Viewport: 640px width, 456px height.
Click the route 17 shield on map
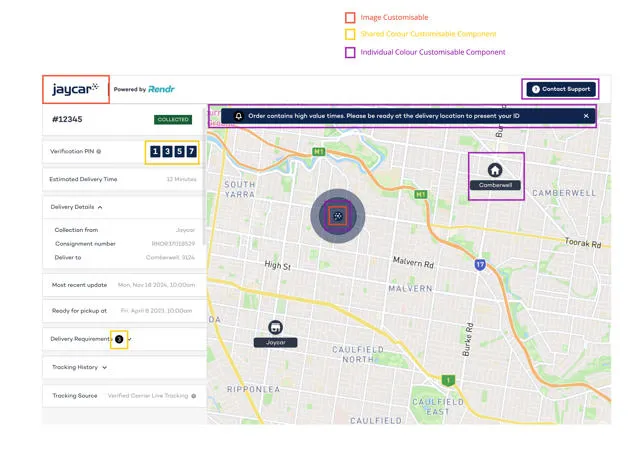pyautogui.click(x=480, y=265)
